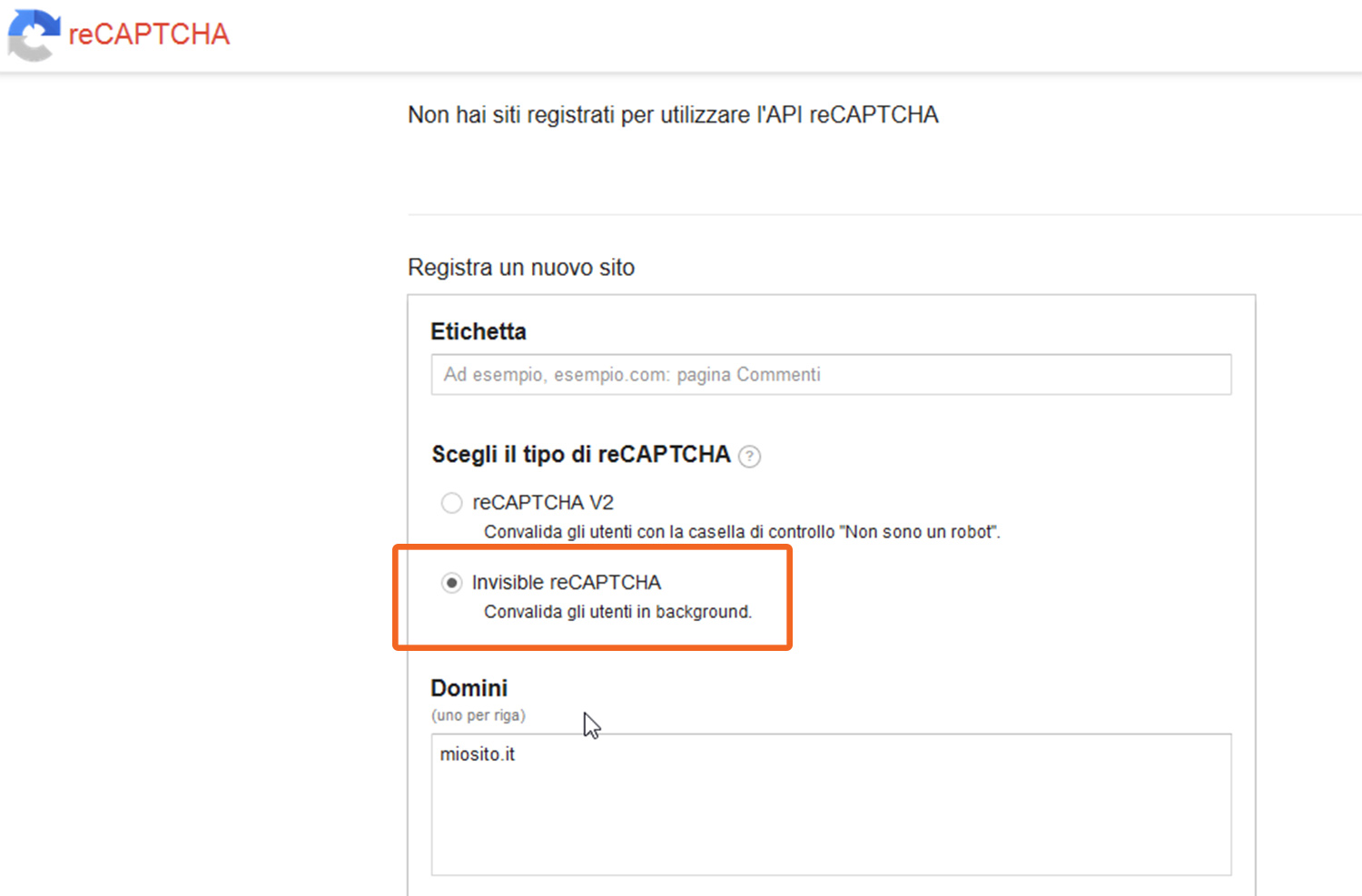Viewport: 1362px width, 896px height.
Task: Click inside the Domini text area
Action: tap(831, 804)
